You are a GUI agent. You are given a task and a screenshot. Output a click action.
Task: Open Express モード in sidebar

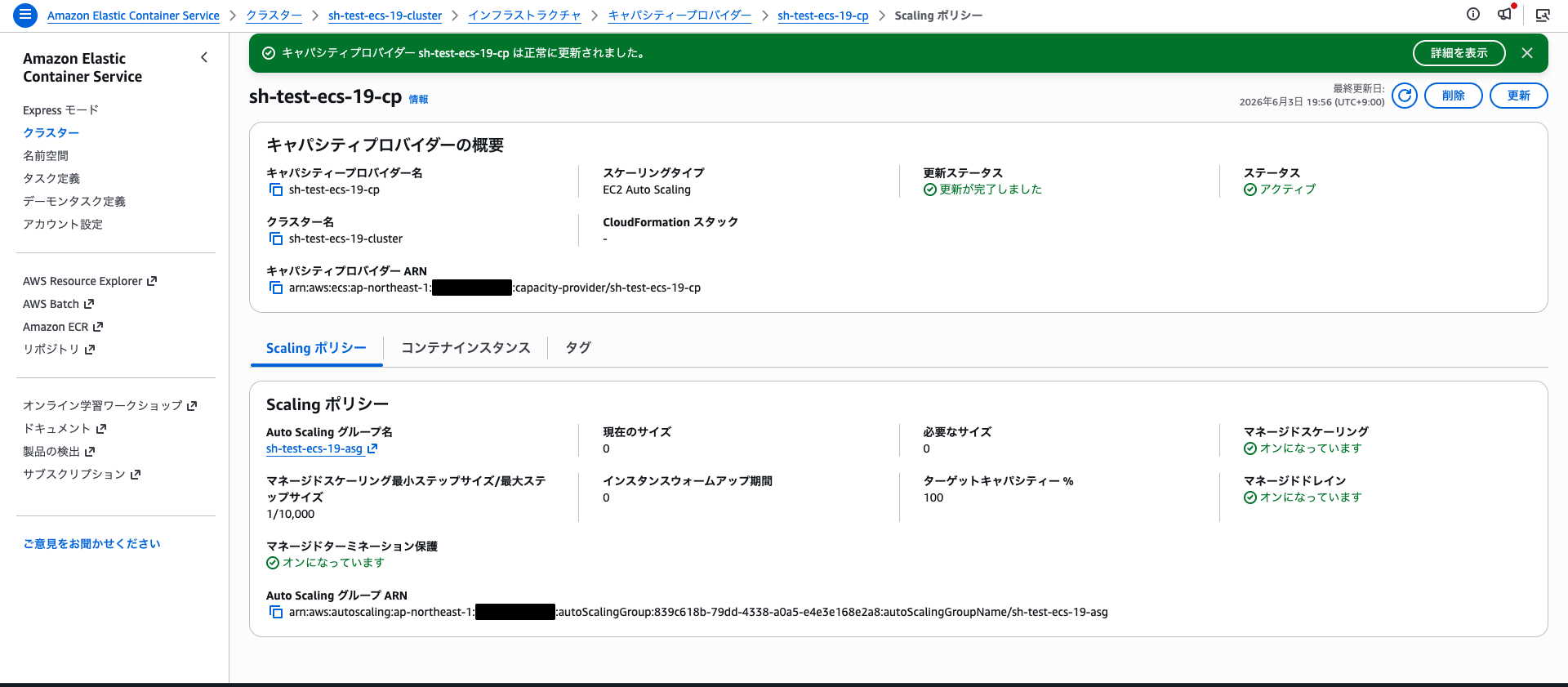60,110
